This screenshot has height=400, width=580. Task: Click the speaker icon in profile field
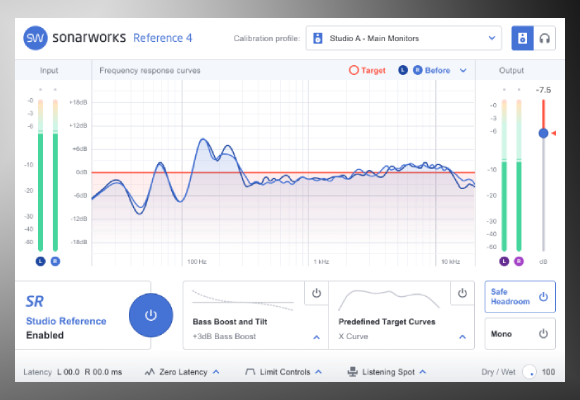tap(318, 38)
